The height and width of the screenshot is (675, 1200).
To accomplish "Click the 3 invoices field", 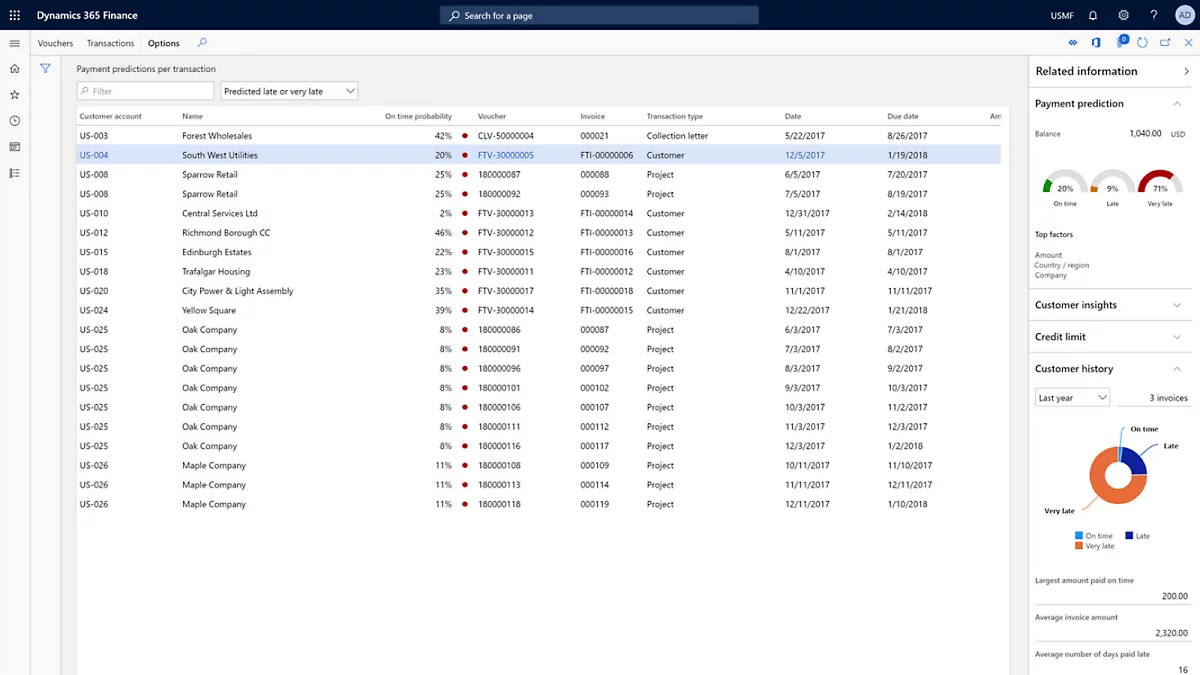I will point(1153,398).
